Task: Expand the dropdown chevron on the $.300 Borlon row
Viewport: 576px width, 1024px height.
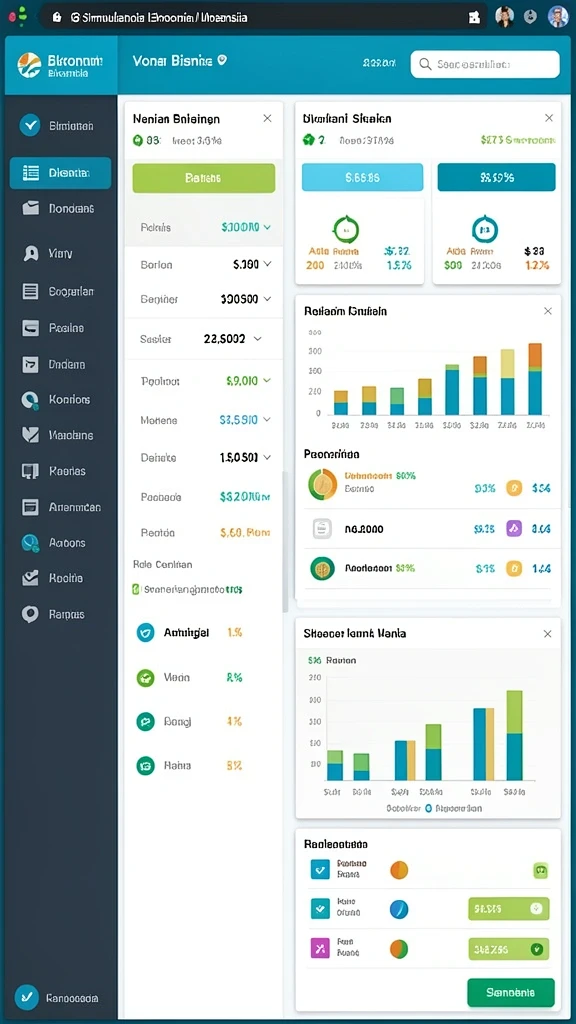Action: tap(267, 264)
